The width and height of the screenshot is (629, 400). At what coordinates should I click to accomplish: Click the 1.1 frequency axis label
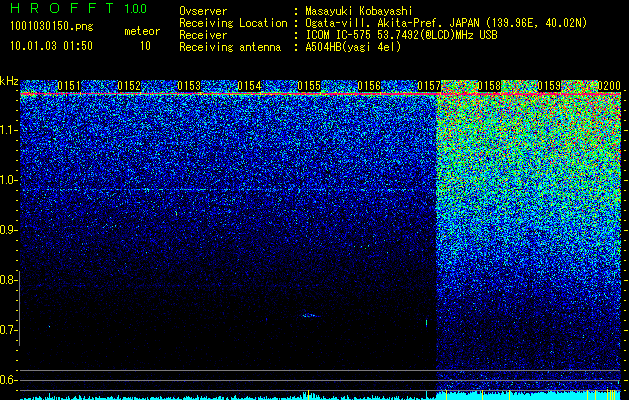[9, 130]
